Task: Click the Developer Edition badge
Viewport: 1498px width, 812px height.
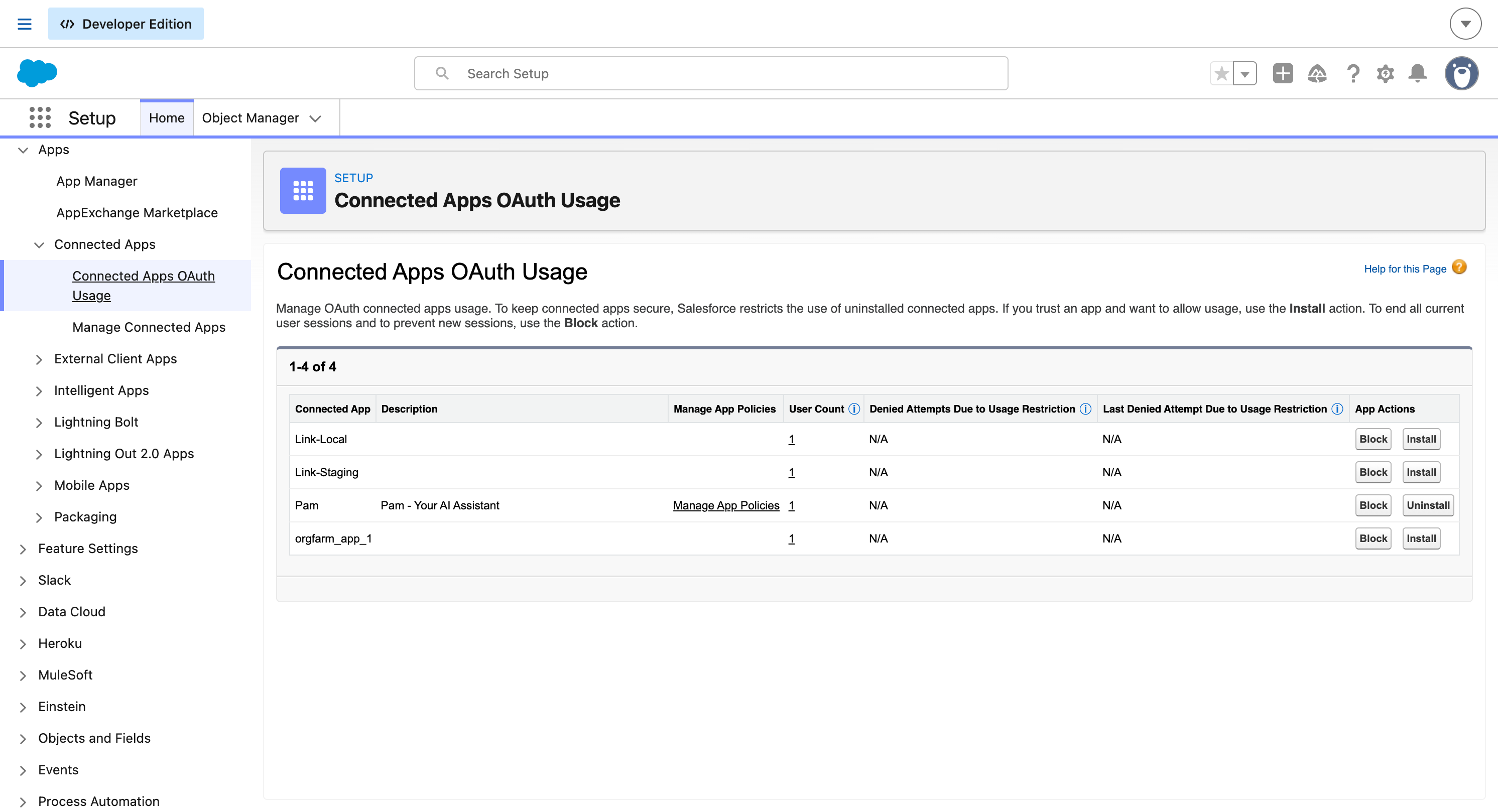Action: click(126, 24)
